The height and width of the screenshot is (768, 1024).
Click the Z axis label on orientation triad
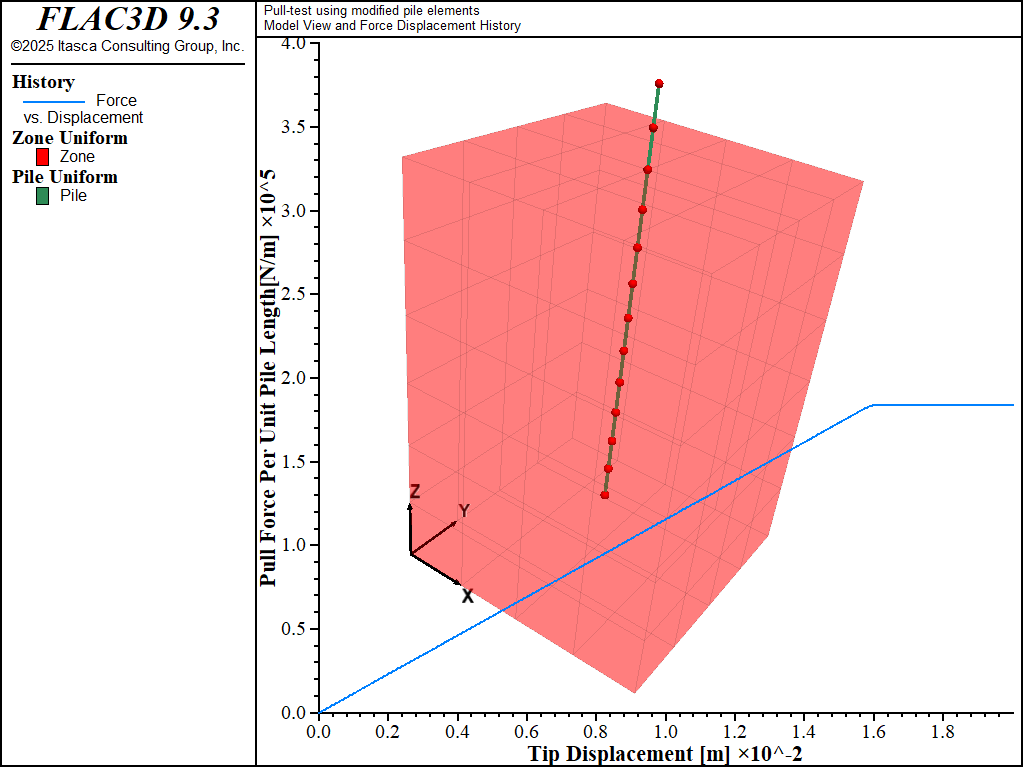click(414, 491)
